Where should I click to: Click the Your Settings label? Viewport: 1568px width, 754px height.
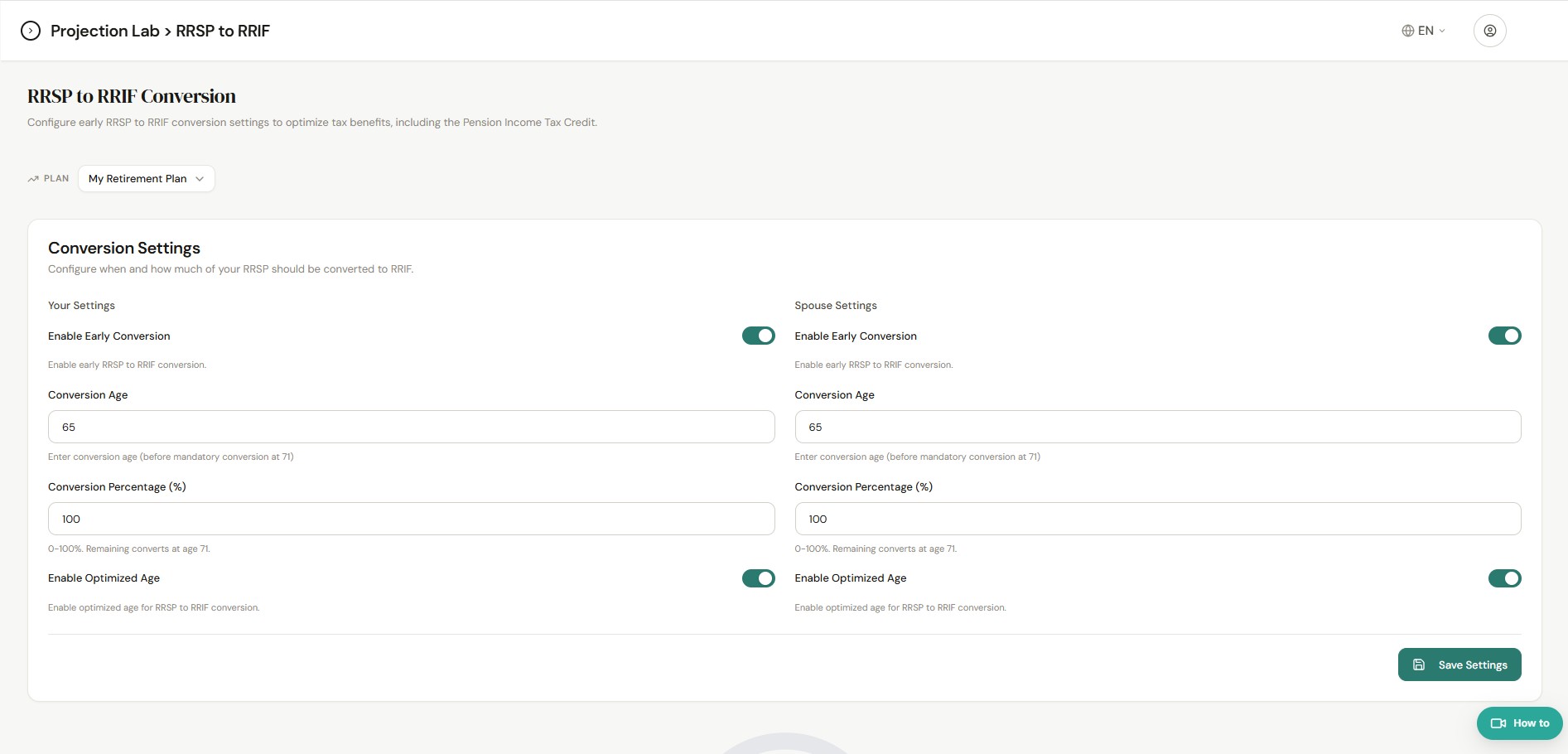81,306
